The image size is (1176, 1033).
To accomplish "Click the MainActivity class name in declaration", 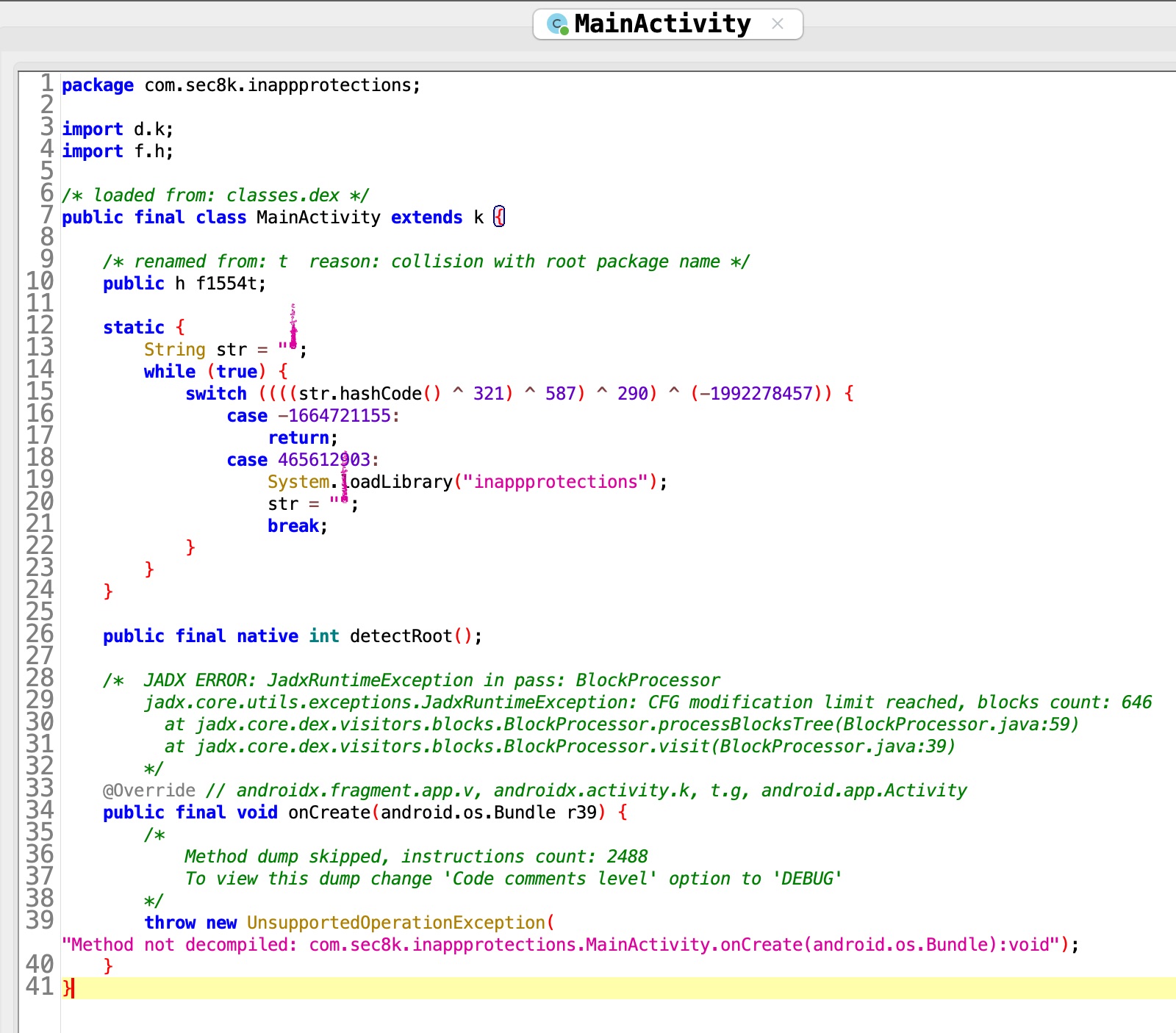I will click(318, 217).
